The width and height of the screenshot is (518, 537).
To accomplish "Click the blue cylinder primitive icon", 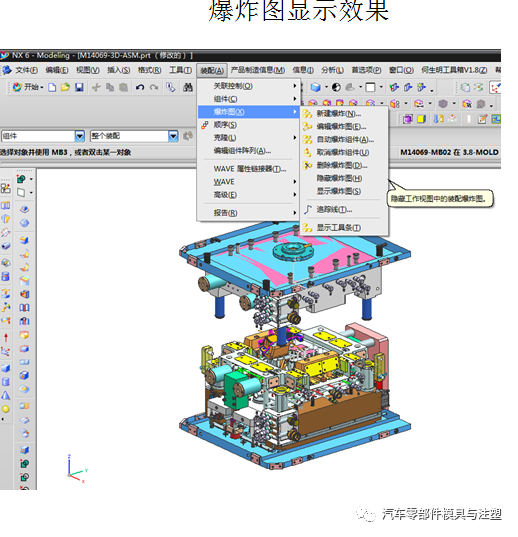I will pyautogui.click(x=6, y=382).
